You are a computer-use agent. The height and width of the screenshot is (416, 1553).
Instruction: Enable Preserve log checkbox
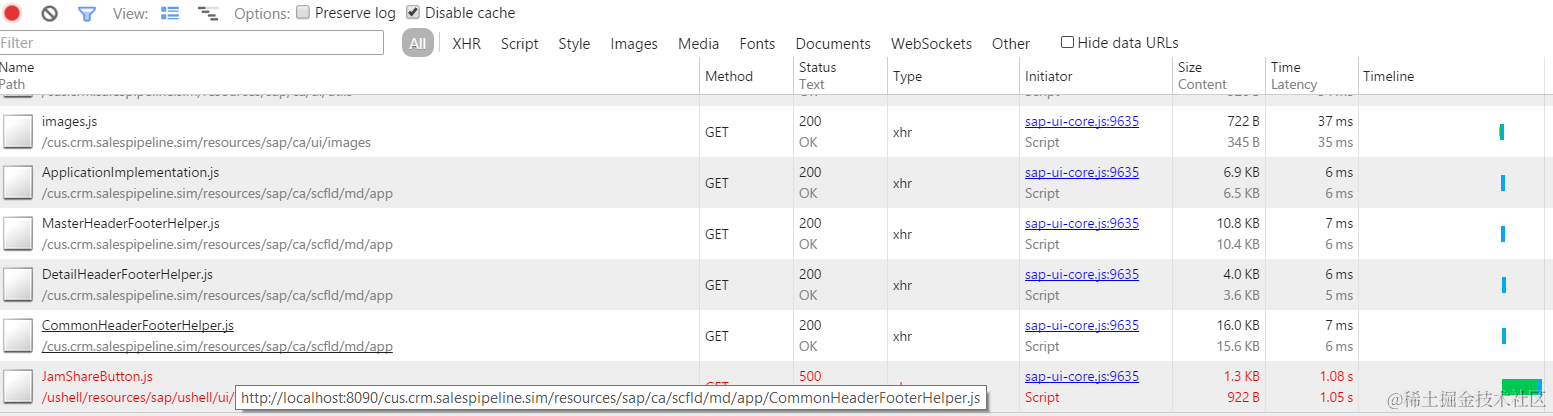(x=303, y=13)
